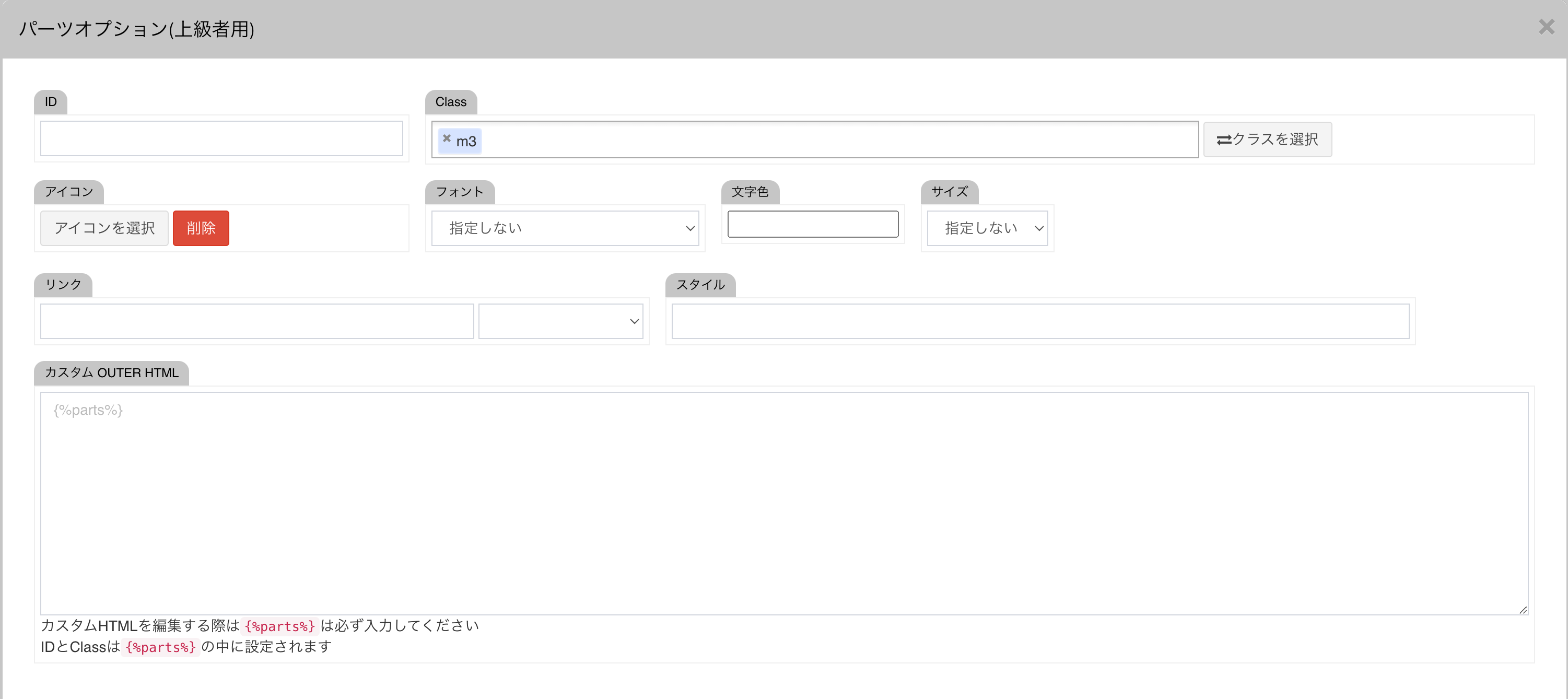The image size is (1568, 699).
Task: Click the ID label tab
Action: click(51, 102)
